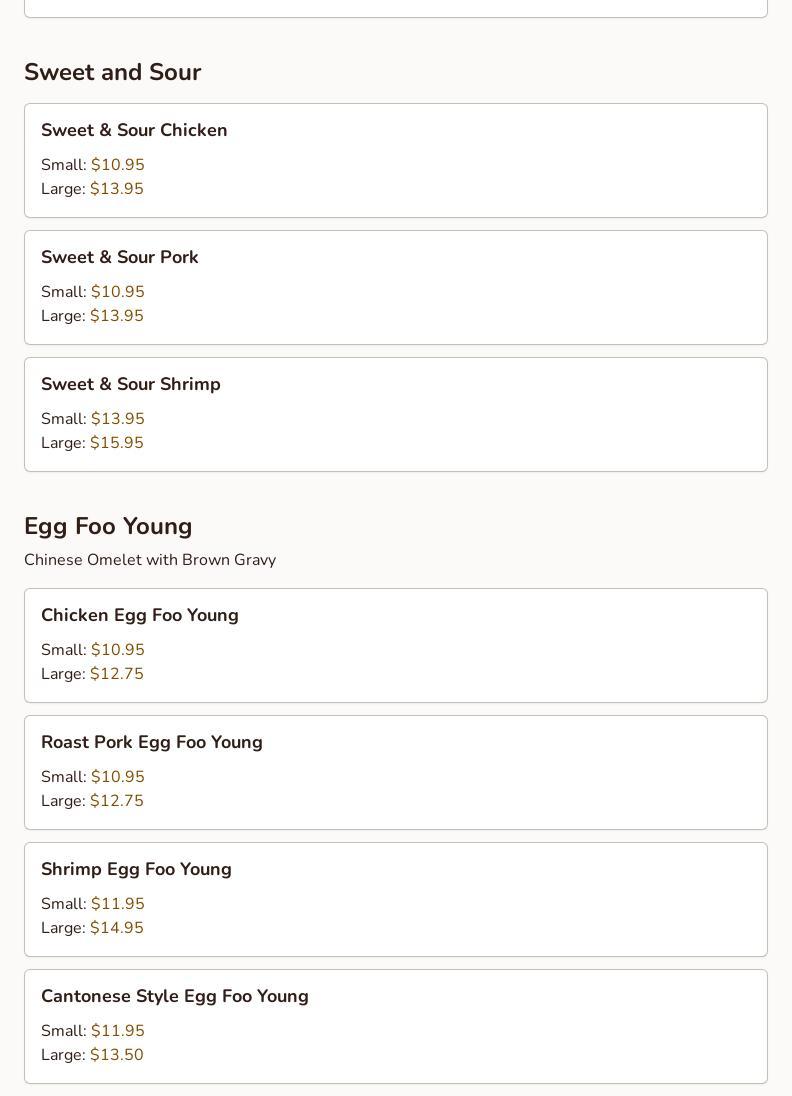Click Sweet & Sour Chicken large price
Screen dimensions: 792x1096
116,189
